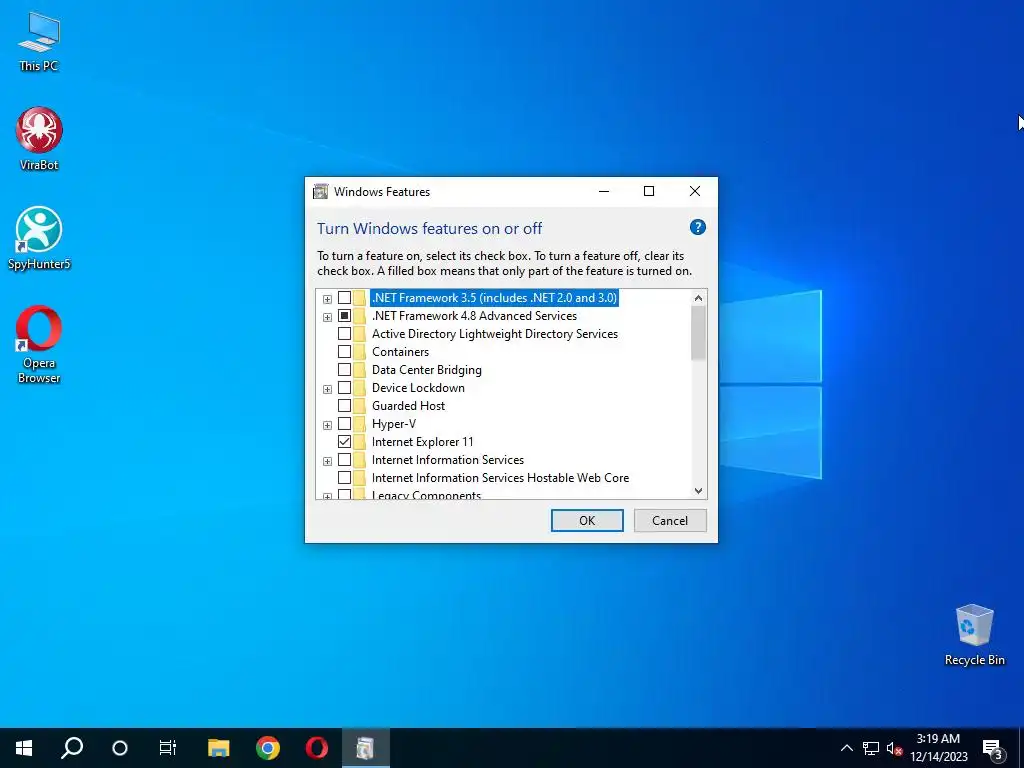The width and height of the screenshot is (1024, 768).
Task: Open the notification center icon
Action: [992, 749]
